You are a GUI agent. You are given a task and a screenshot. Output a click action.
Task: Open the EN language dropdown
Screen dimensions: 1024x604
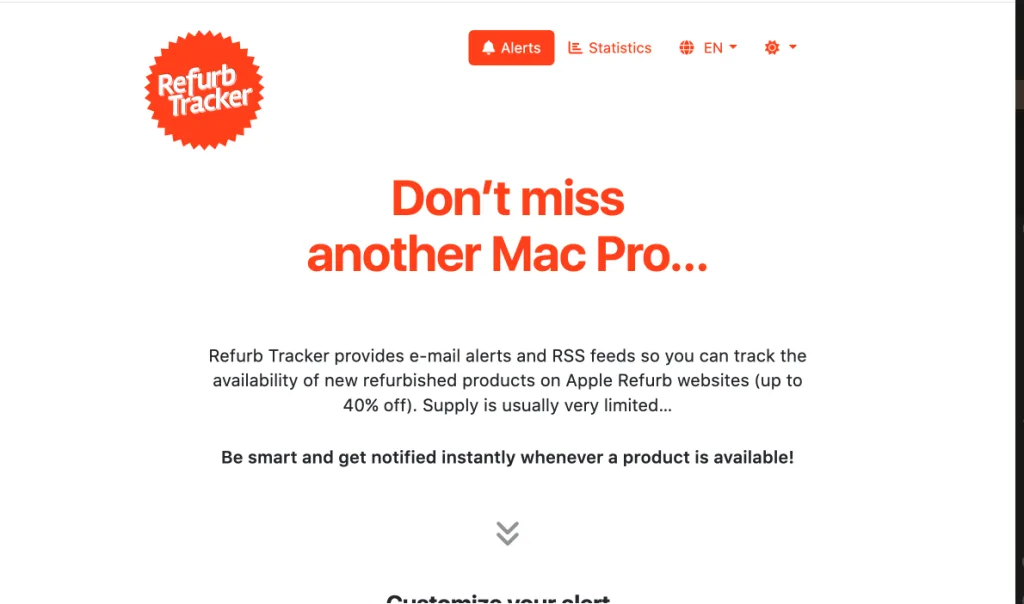coord(708,48)
